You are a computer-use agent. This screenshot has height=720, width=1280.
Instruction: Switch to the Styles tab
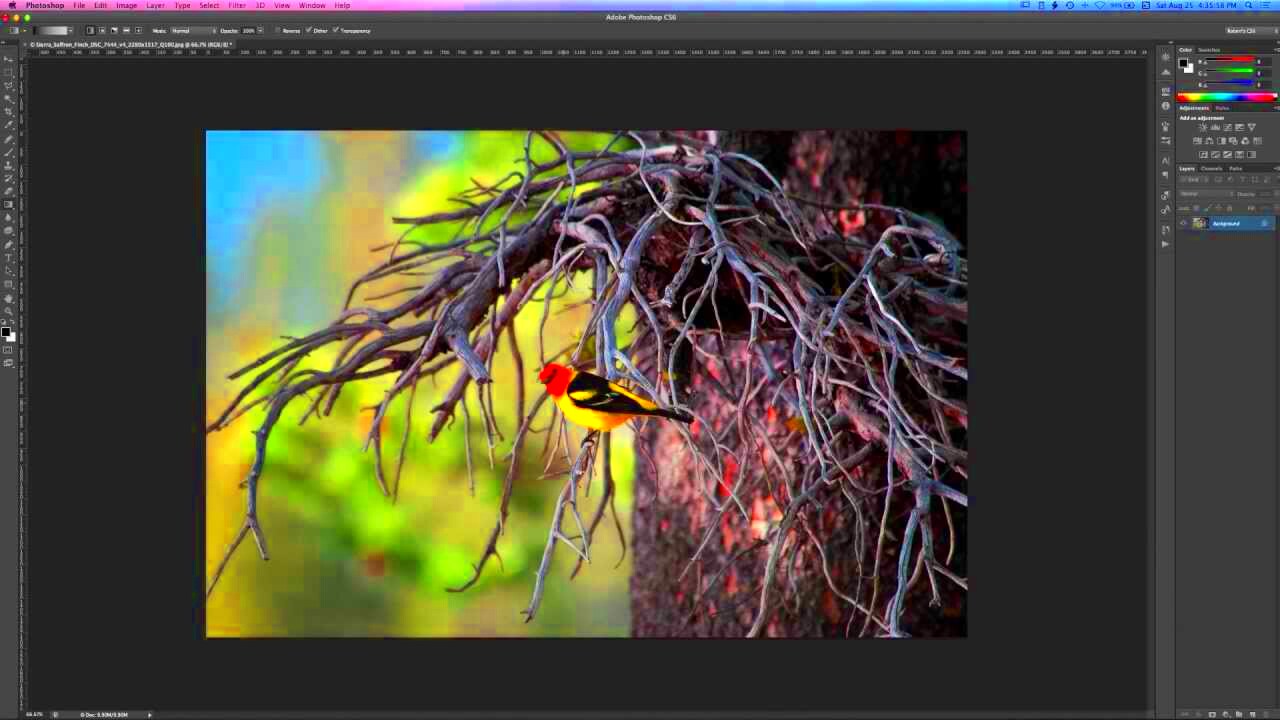[1222, 107]
